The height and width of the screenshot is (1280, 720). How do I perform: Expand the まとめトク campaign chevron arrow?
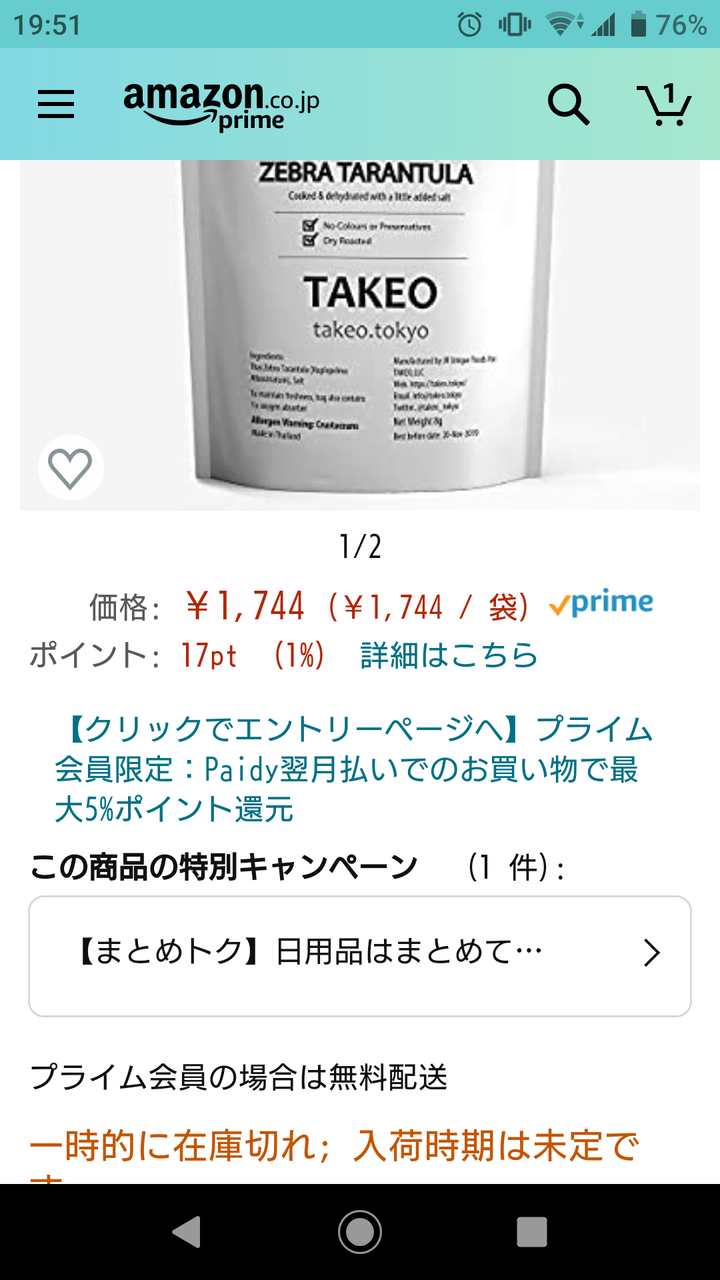click(x=652, y=953)
